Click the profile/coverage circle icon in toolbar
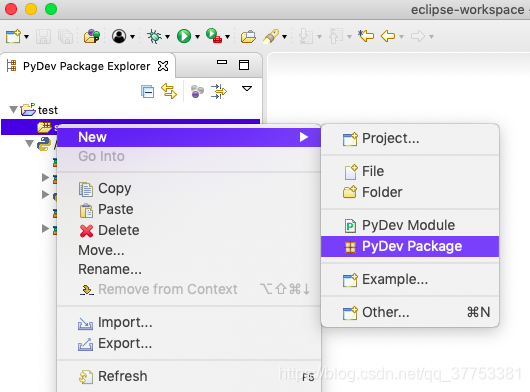Viewport: 530px width, 392px height. [119, 36]
